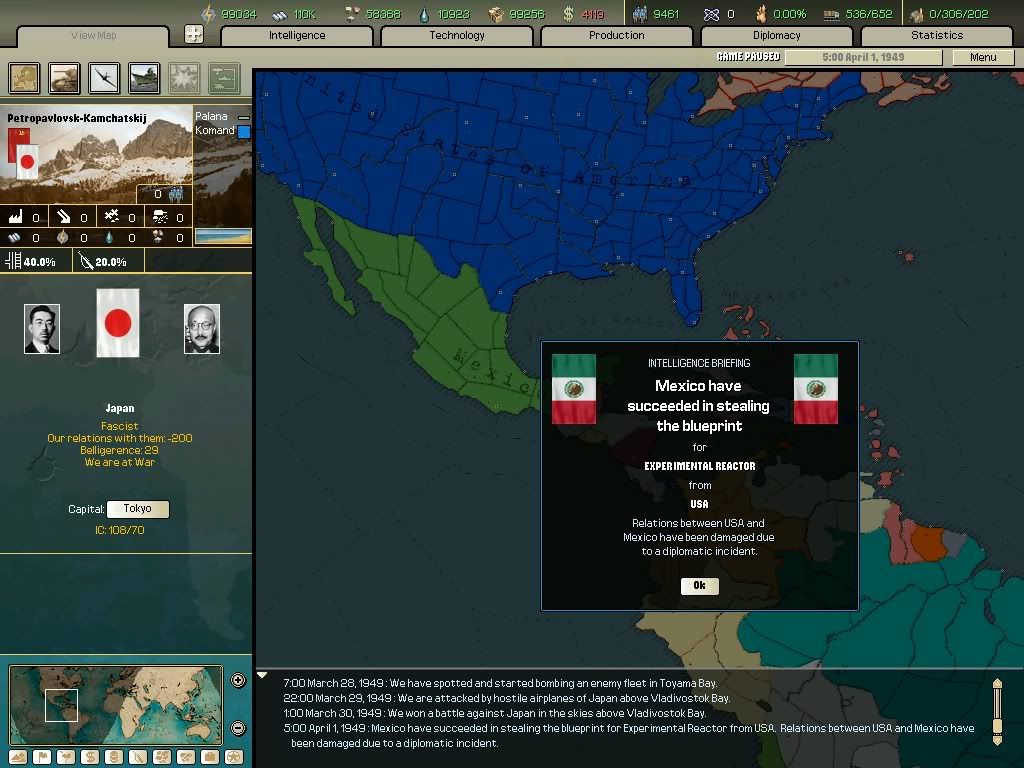This screenshot has height=768, width=1024.
Task: Click the star map mode icon
Action: (234, 757)
